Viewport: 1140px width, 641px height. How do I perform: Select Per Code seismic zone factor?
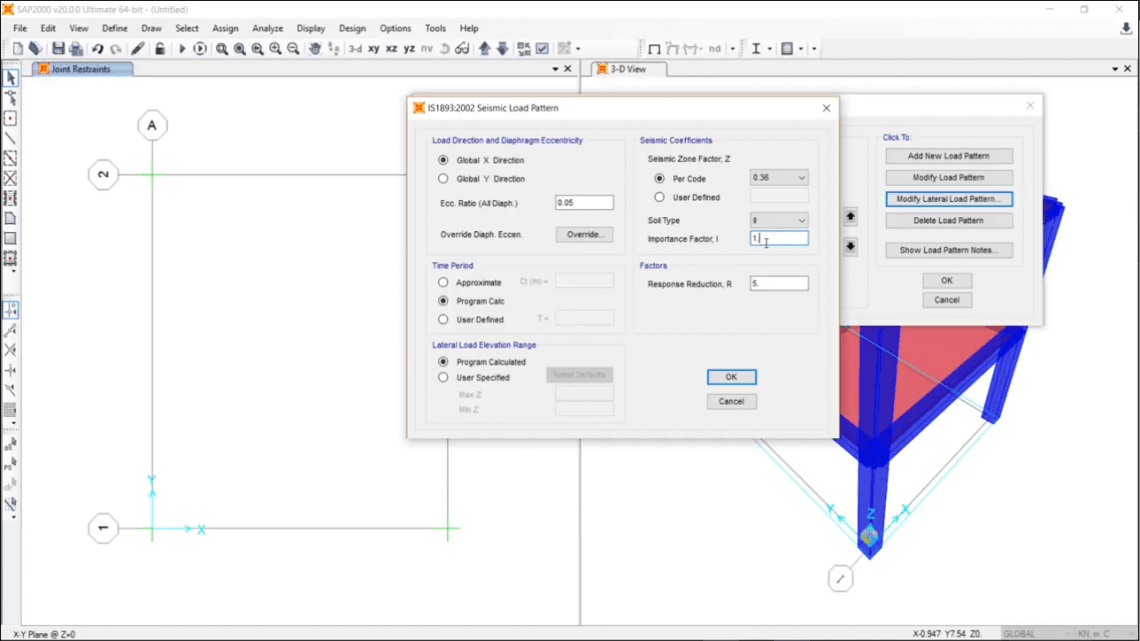pyautogui.click(x=659, y=178)
